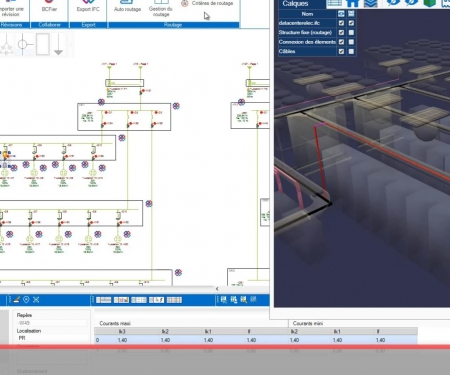Toggle visibility of the datacenterelec.ifc layer
The height and width of the screenshot is (375, 450).
pyautogui.click(x=341, y=23)
